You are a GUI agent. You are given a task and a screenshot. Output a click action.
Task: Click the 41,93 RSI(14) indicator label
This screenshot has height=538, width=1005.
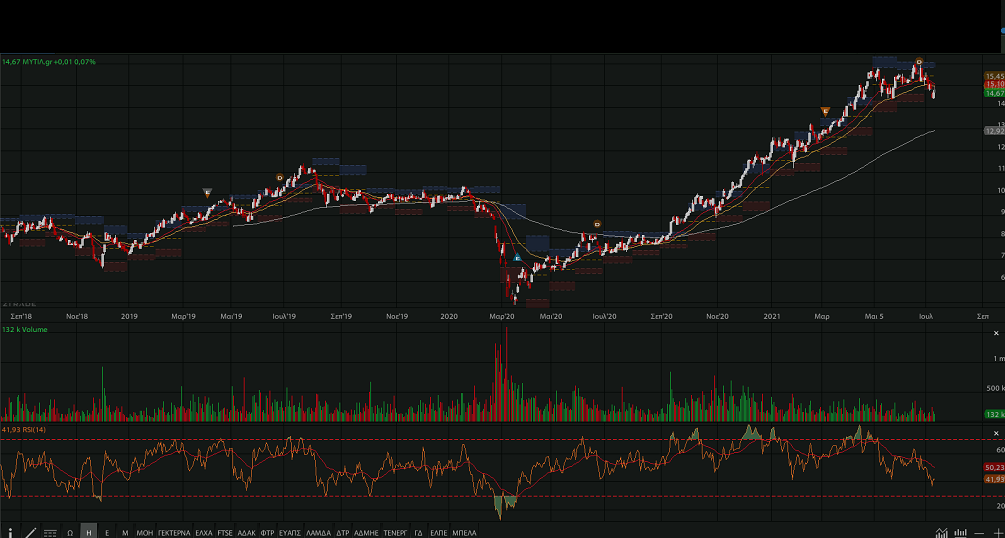(25, 429)
